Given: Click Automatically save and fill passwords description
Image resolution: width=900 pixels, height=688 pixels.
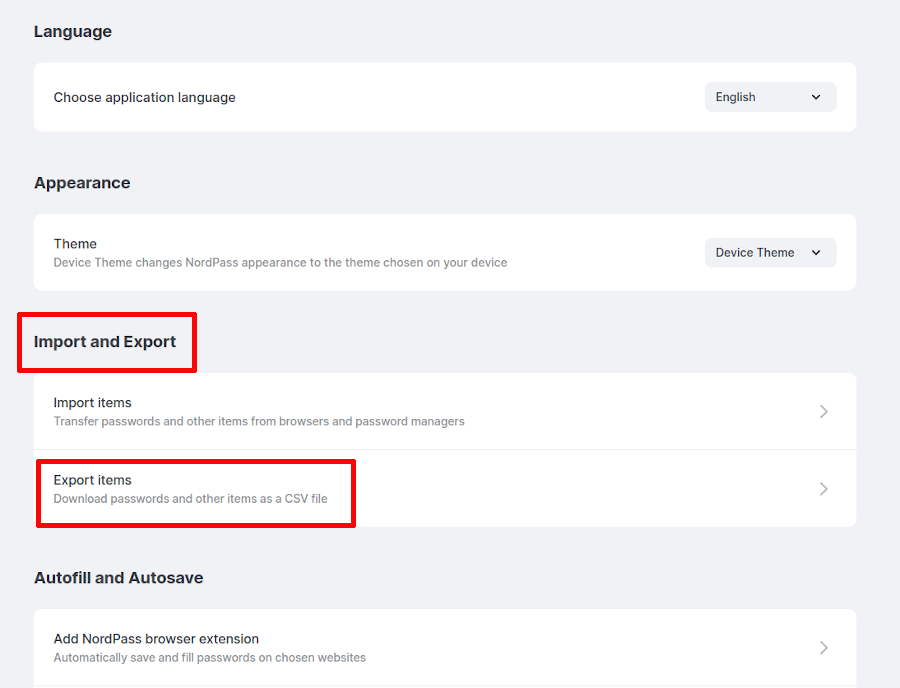Looking at the screenshot, I should pyautogui.click(x=210, y=658).
